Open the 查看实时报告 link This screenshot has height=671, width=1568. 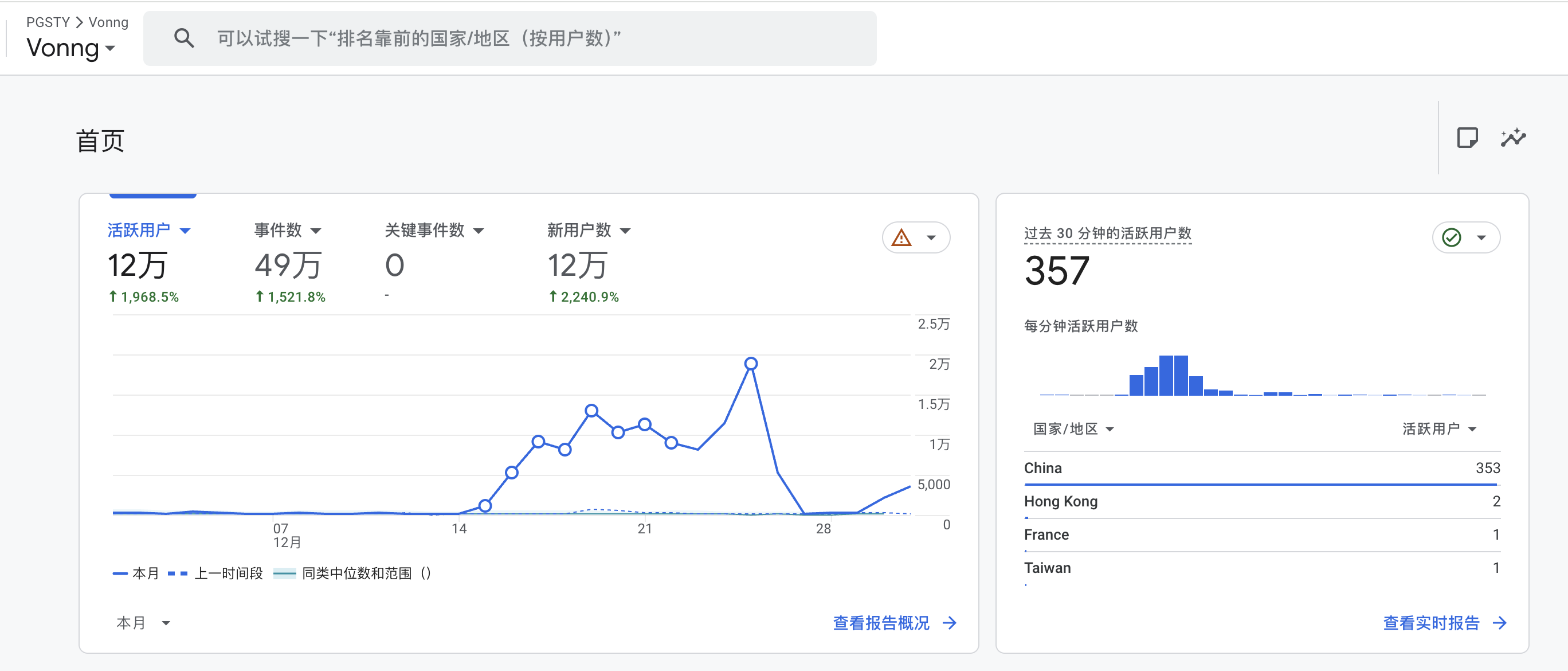tap(1431, 623)
